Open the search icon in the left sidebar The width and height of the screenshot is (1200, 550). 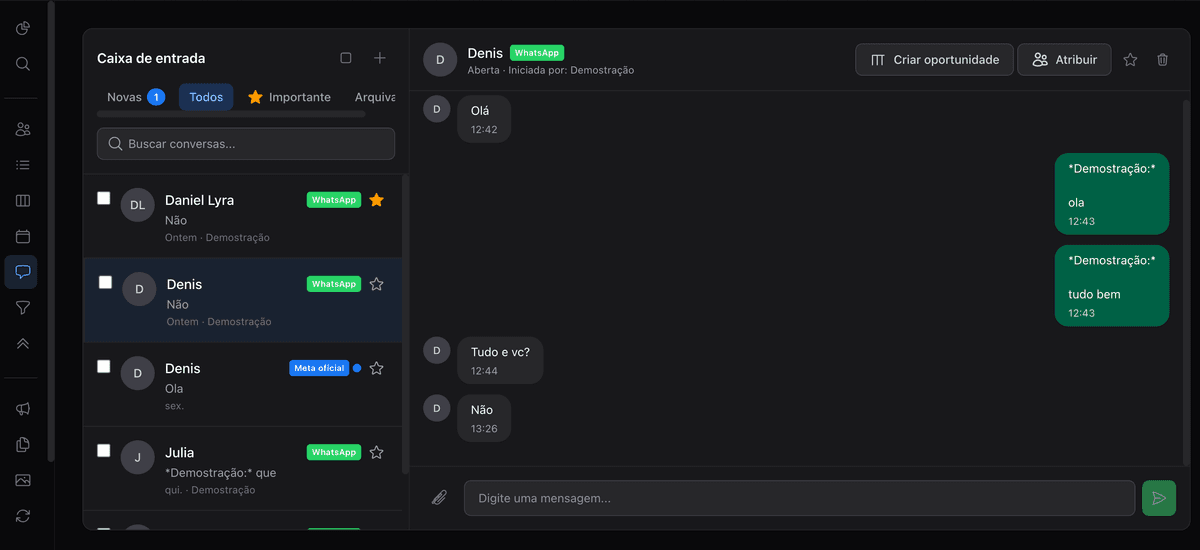coord(23,64)
